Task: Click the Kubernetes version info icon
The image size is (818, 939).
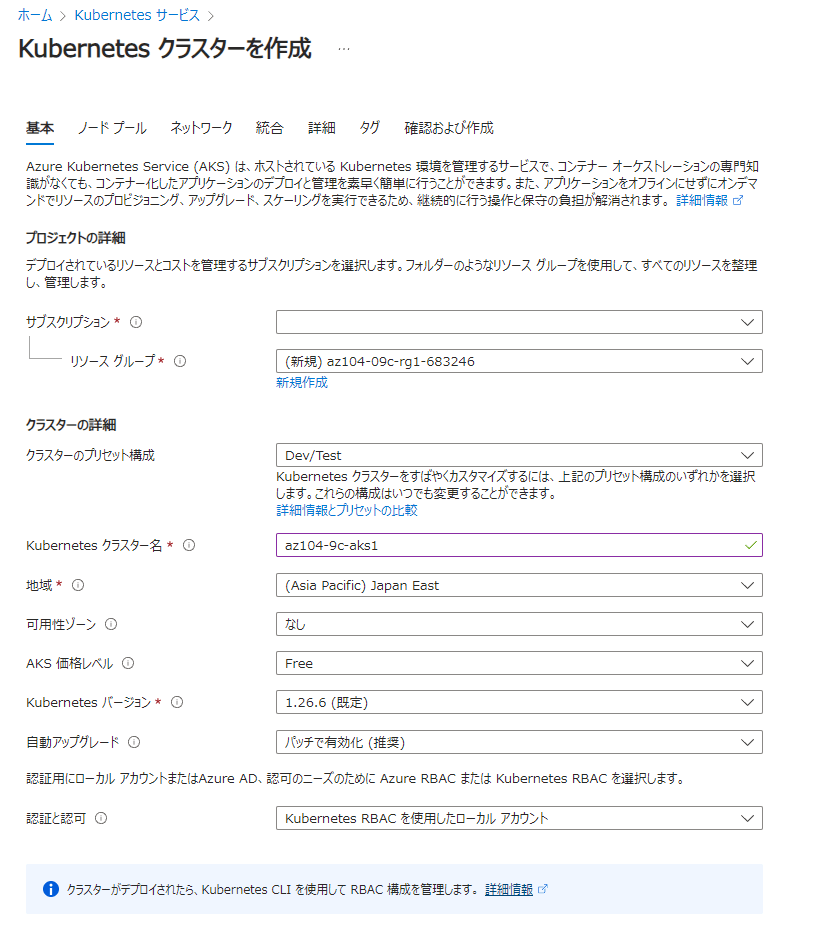Action: [x=177, y=702]
